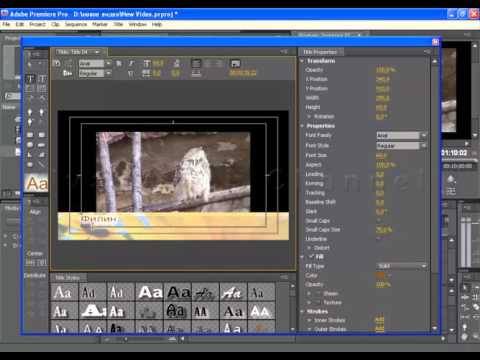Image resolution: width=480 pixels, height=360 pixels.
Task: Select the Ellipse tool
Action: [x=30, y=164]
